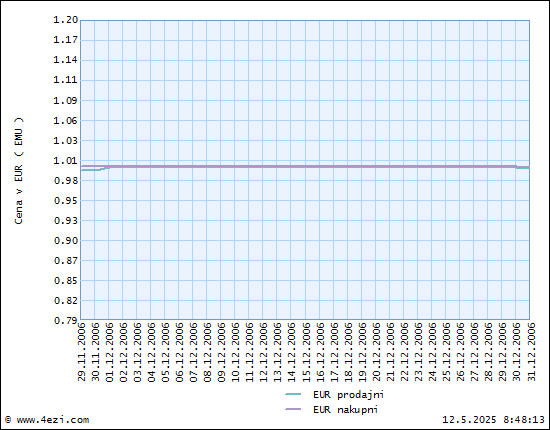
Task: Click the 0.79 y-axis value
Action: (x=66, y=321)
